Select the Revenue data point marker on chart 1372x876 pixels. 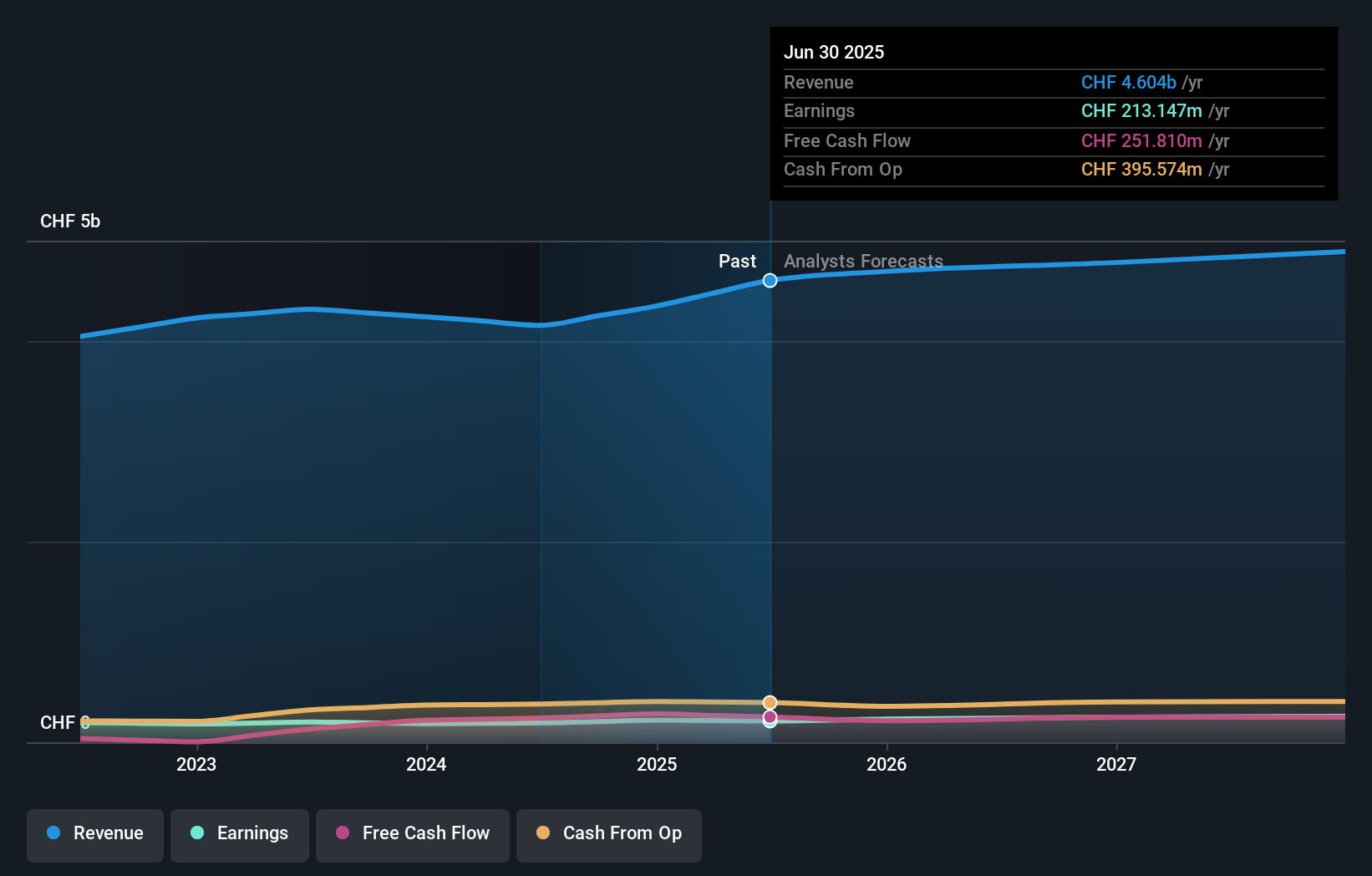coord(770,281)
